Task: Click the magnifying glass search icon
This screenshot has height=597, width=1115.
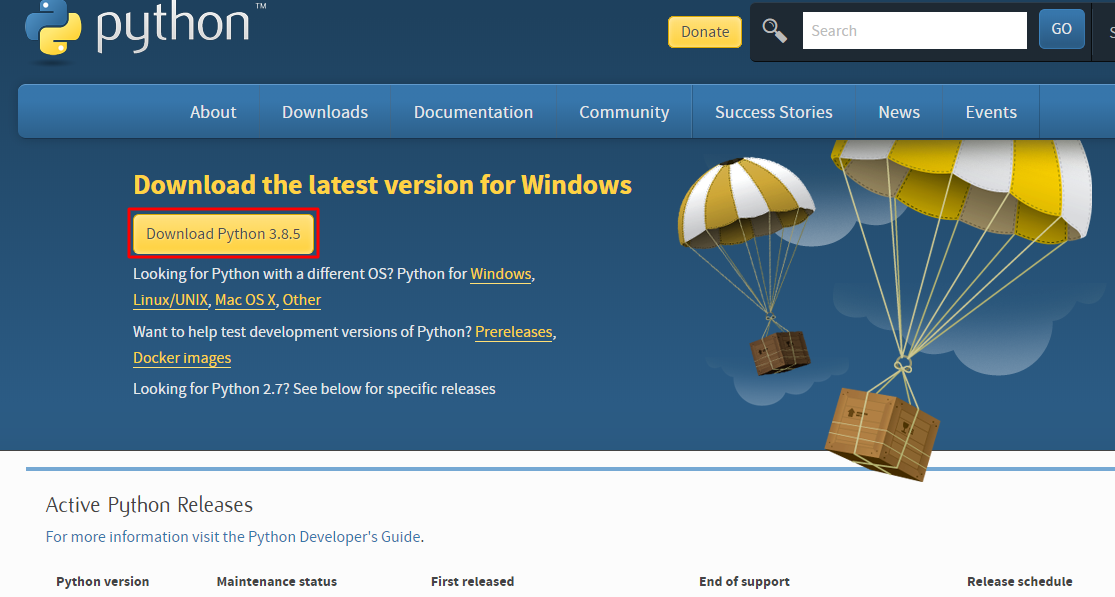Action: coord(774,31)
